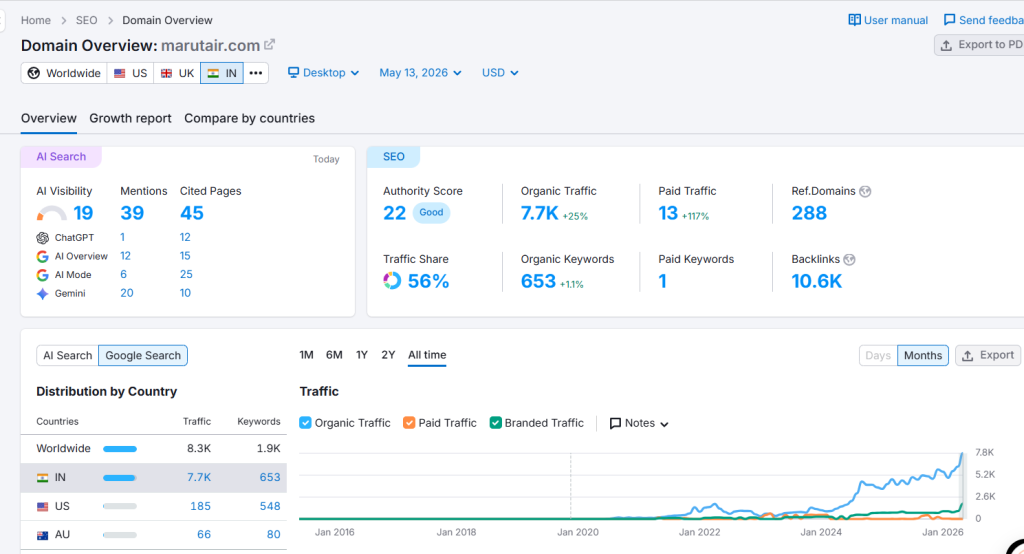This screenshot has height=554, width=1024.
Task: Click the upload icon on Export button
Action: tap(968, 355)
